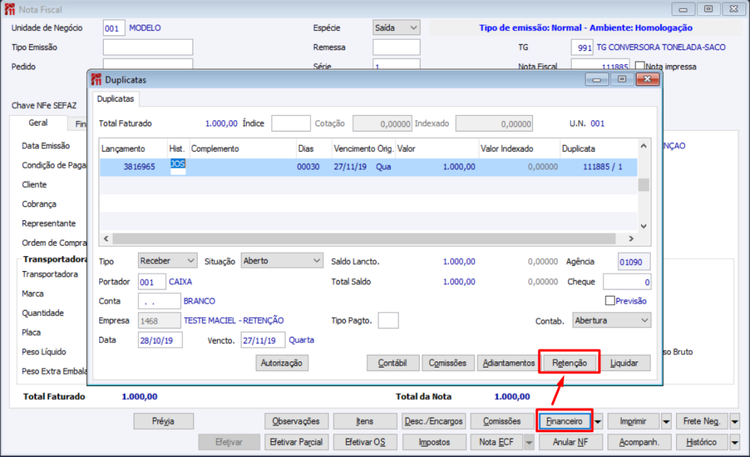Enable the Previsão checkbox
Viewport: 750px width, 457px height.
click(610, 301)
